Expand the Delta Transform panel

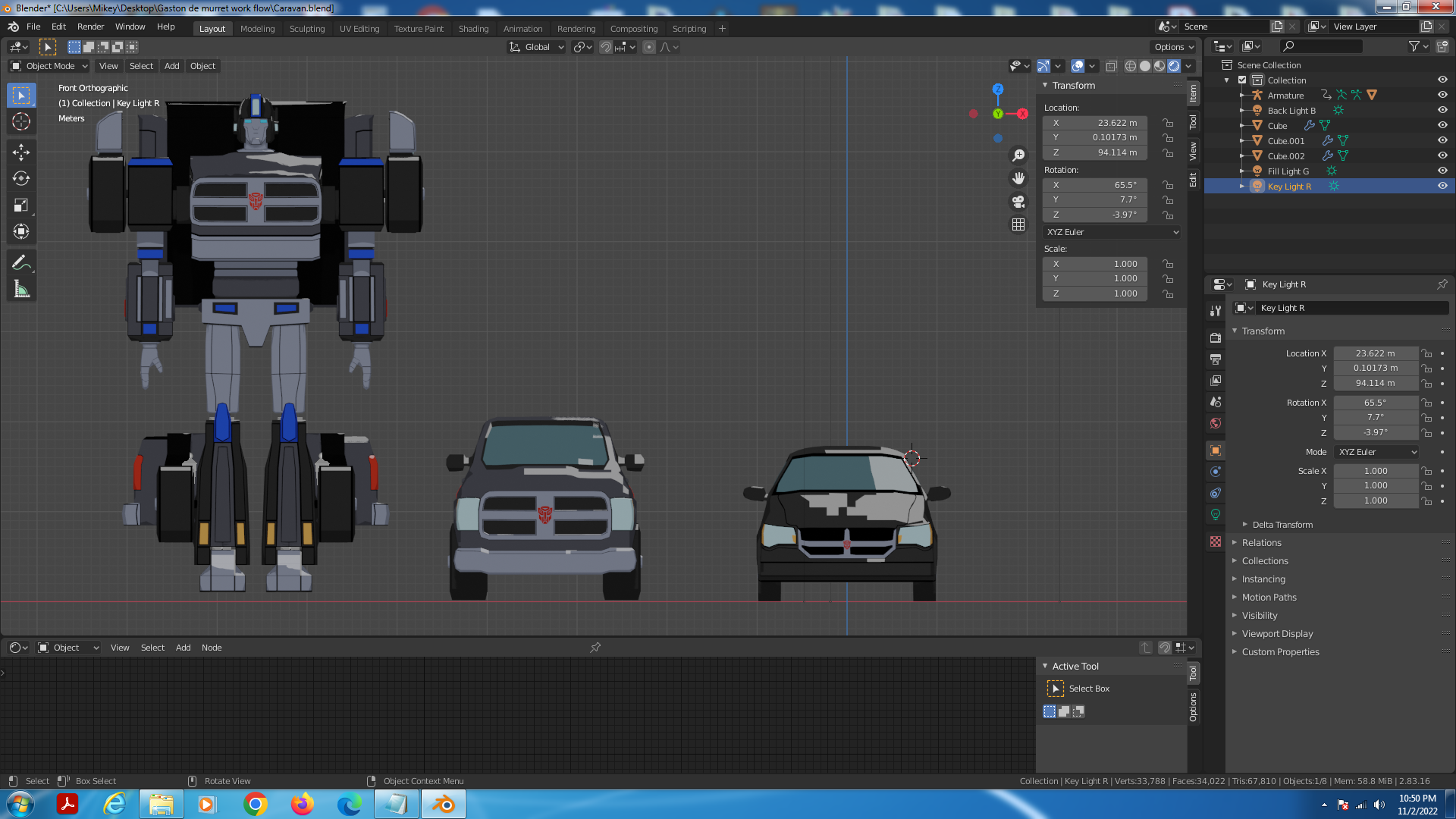[1282, 525]
